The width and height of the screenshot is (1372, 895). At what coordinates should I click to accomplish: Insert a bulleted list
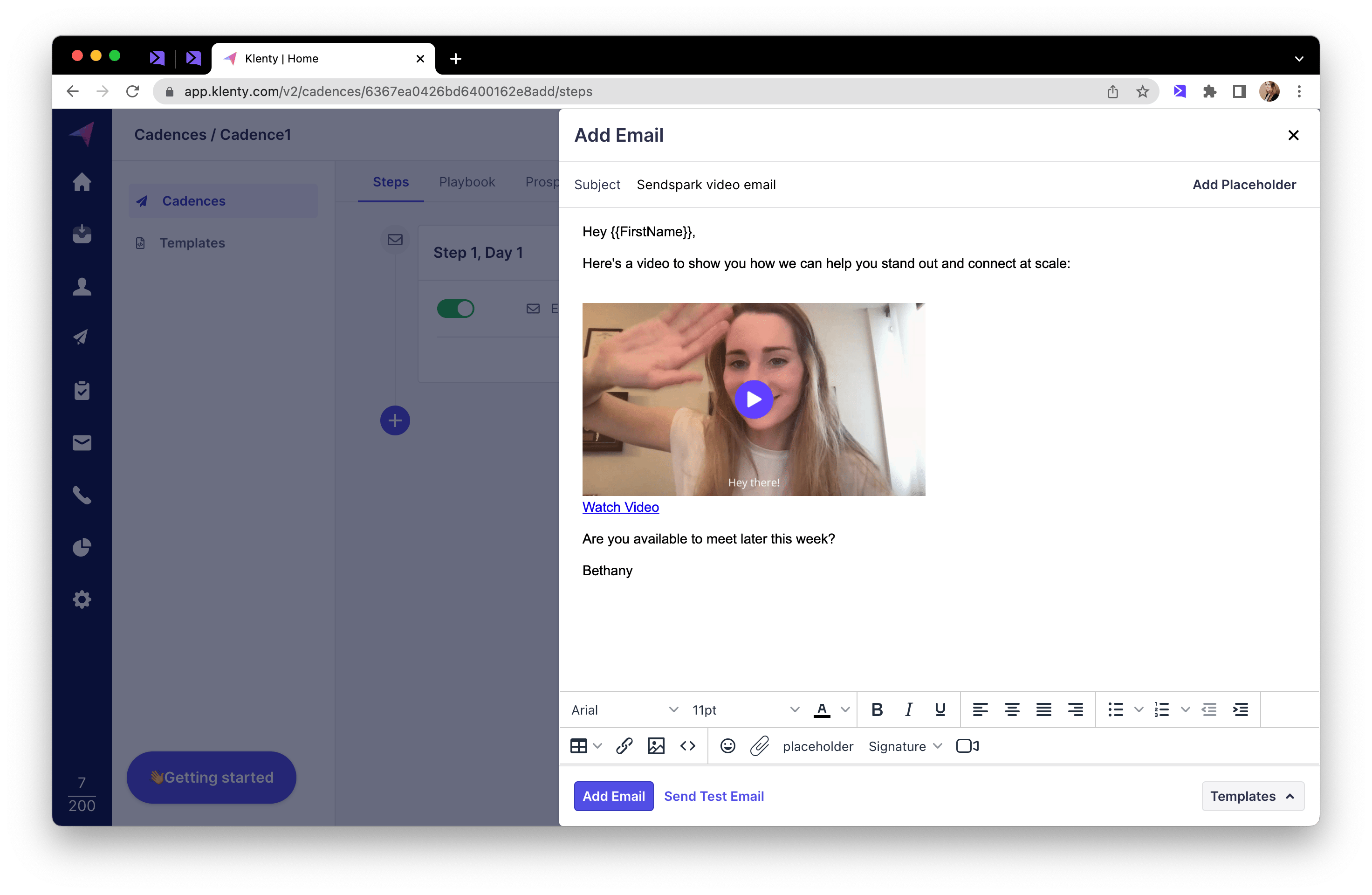pos(1116,710)
